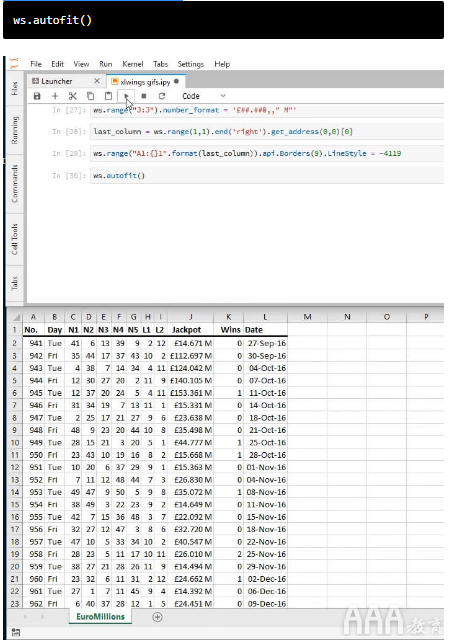This screenshot has height=641, width=453.
Task: Add new sheet with circled plus icon
Action: click(157, 617)
